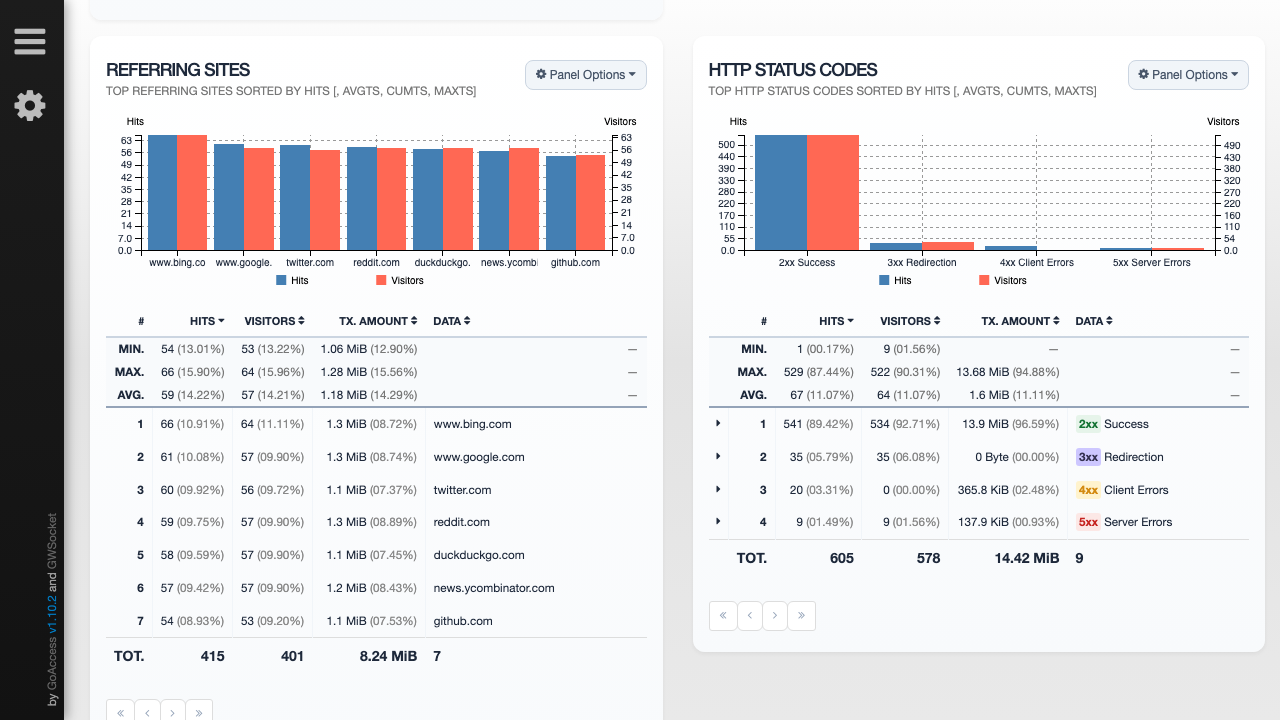The width and height of the screenshot is (1280, 720).
Task: Sort Referring Sites table by Visitors
Action: (274, 321)
